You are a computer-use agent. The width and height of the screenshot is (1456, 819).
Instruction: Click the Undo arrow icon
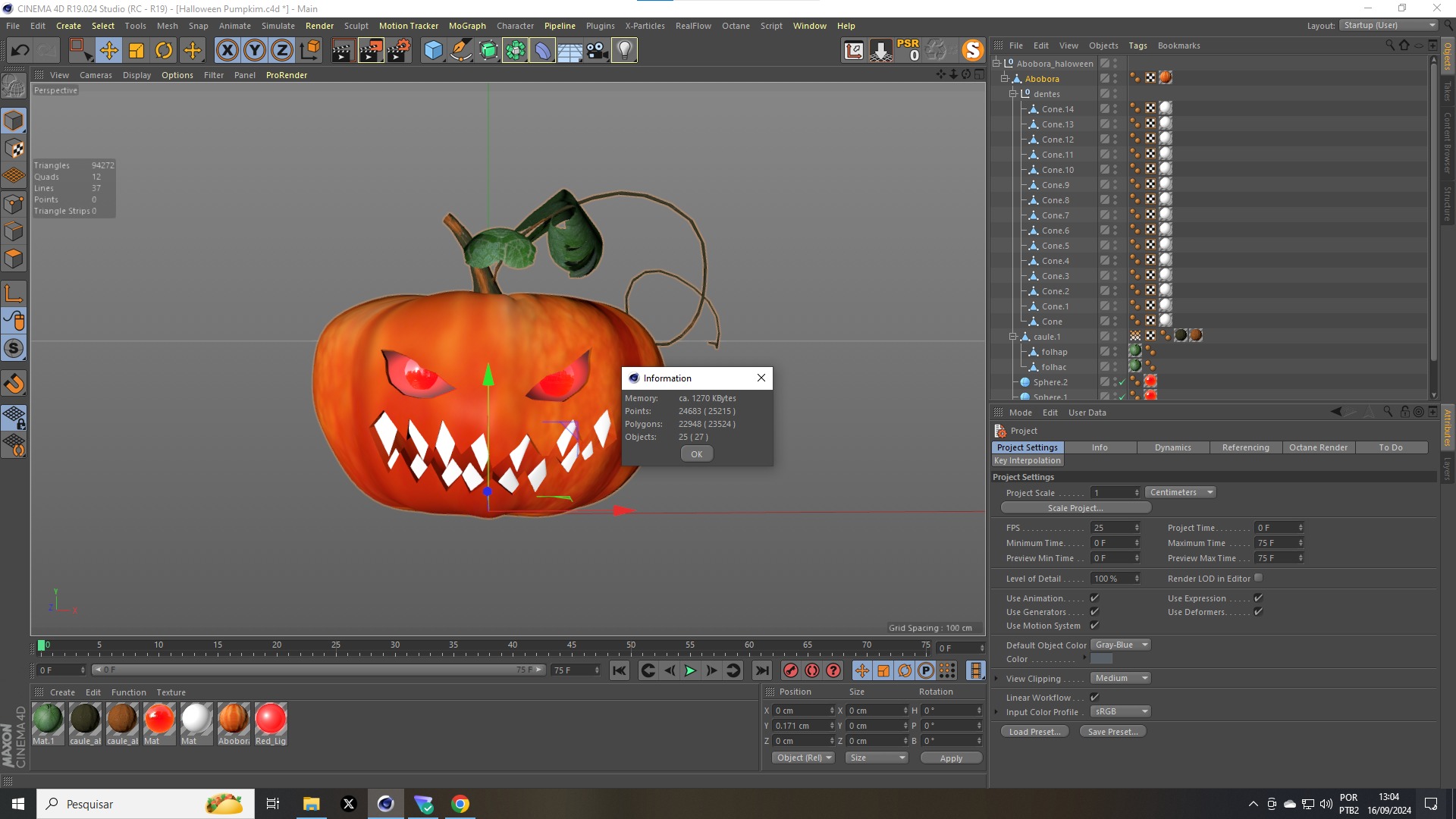click(20, 51)
